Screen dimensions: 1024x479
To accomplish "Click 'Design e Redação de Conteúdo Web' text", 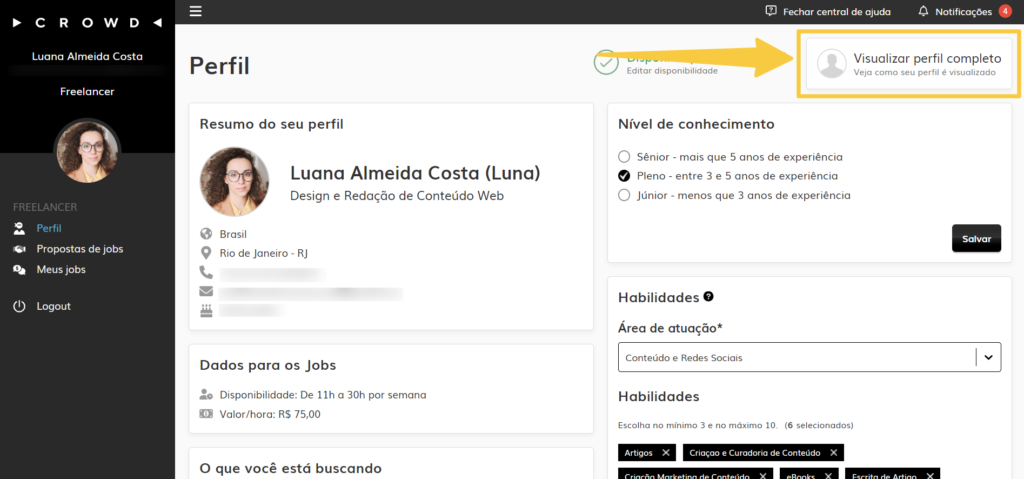I will (397, 195).
